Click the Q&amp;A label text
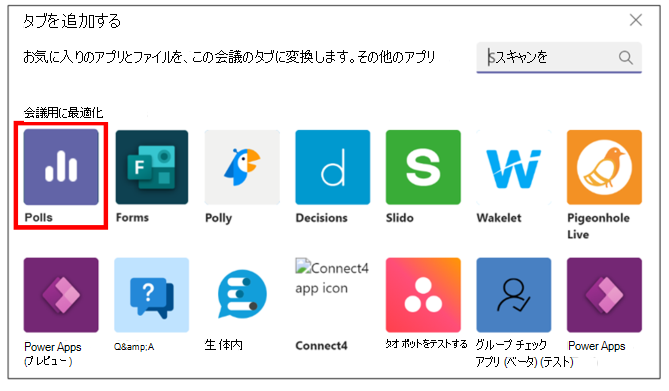 coord(134,347)
